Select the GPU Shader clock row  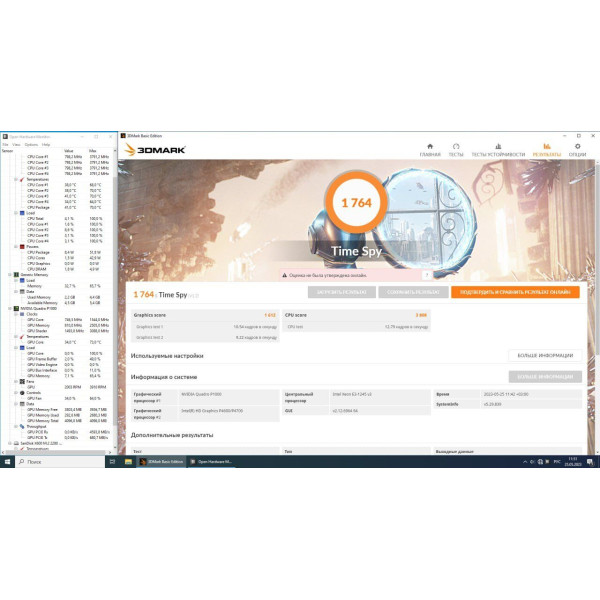pos(57,331)
